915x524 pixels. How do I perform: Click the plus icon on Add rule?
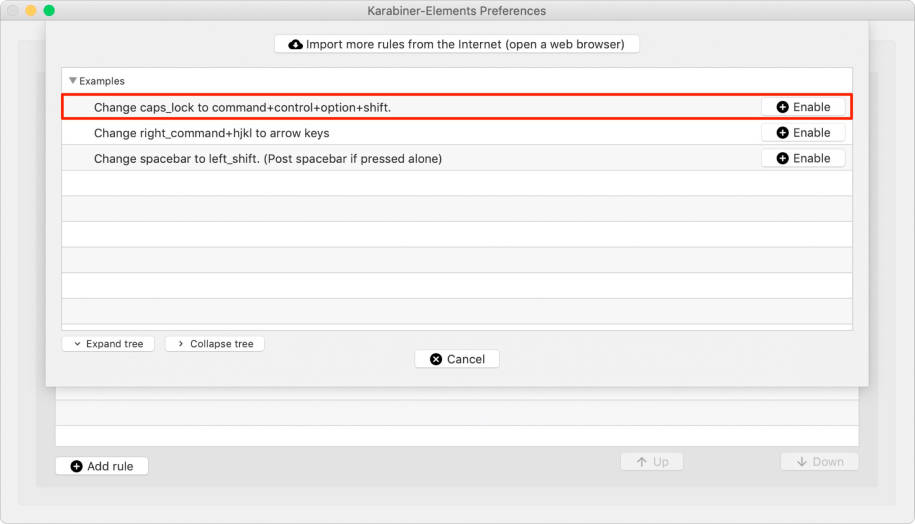[76, 466]
